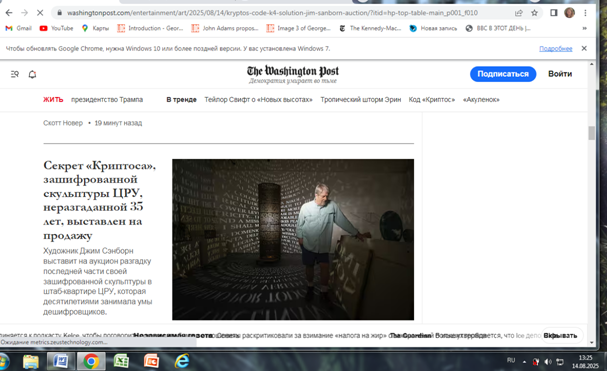Open Excel from the taskbar
Image resolution: width=607 pixels, height=375 pixels.
pyautogui.click(x=121, y=361)
